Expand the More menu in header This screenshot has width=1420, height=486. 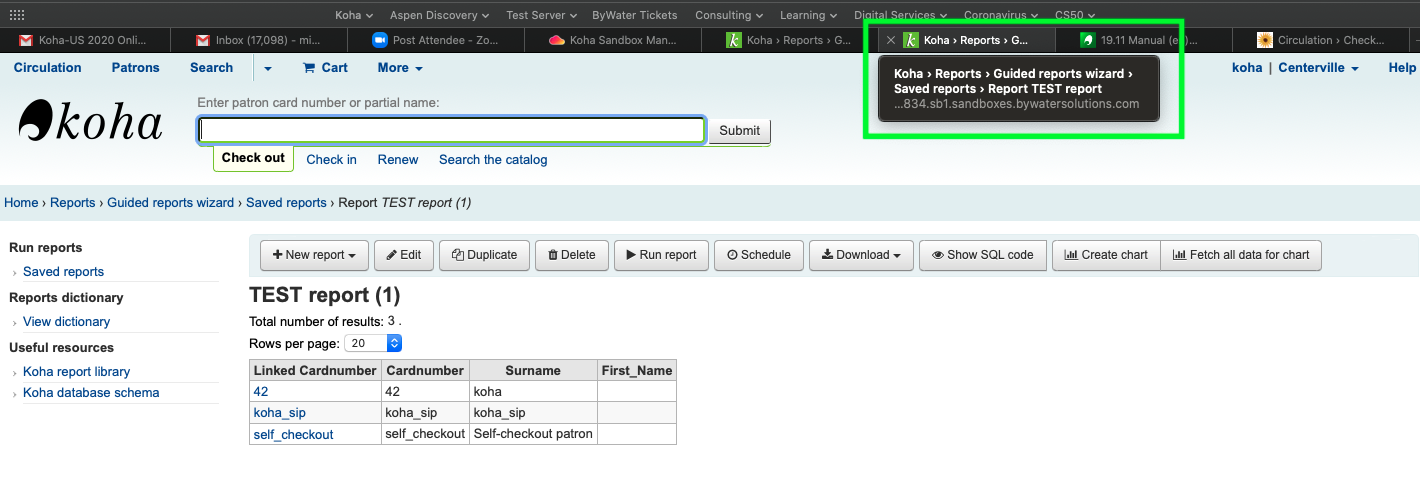399,68
